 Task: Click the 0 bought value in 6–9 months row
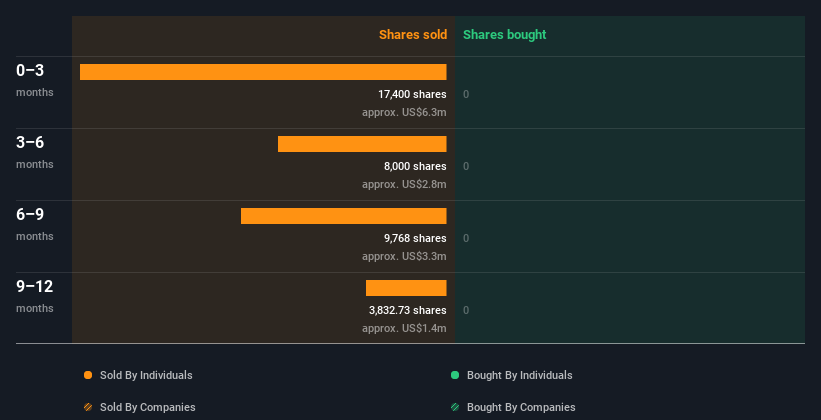point(466,238)
